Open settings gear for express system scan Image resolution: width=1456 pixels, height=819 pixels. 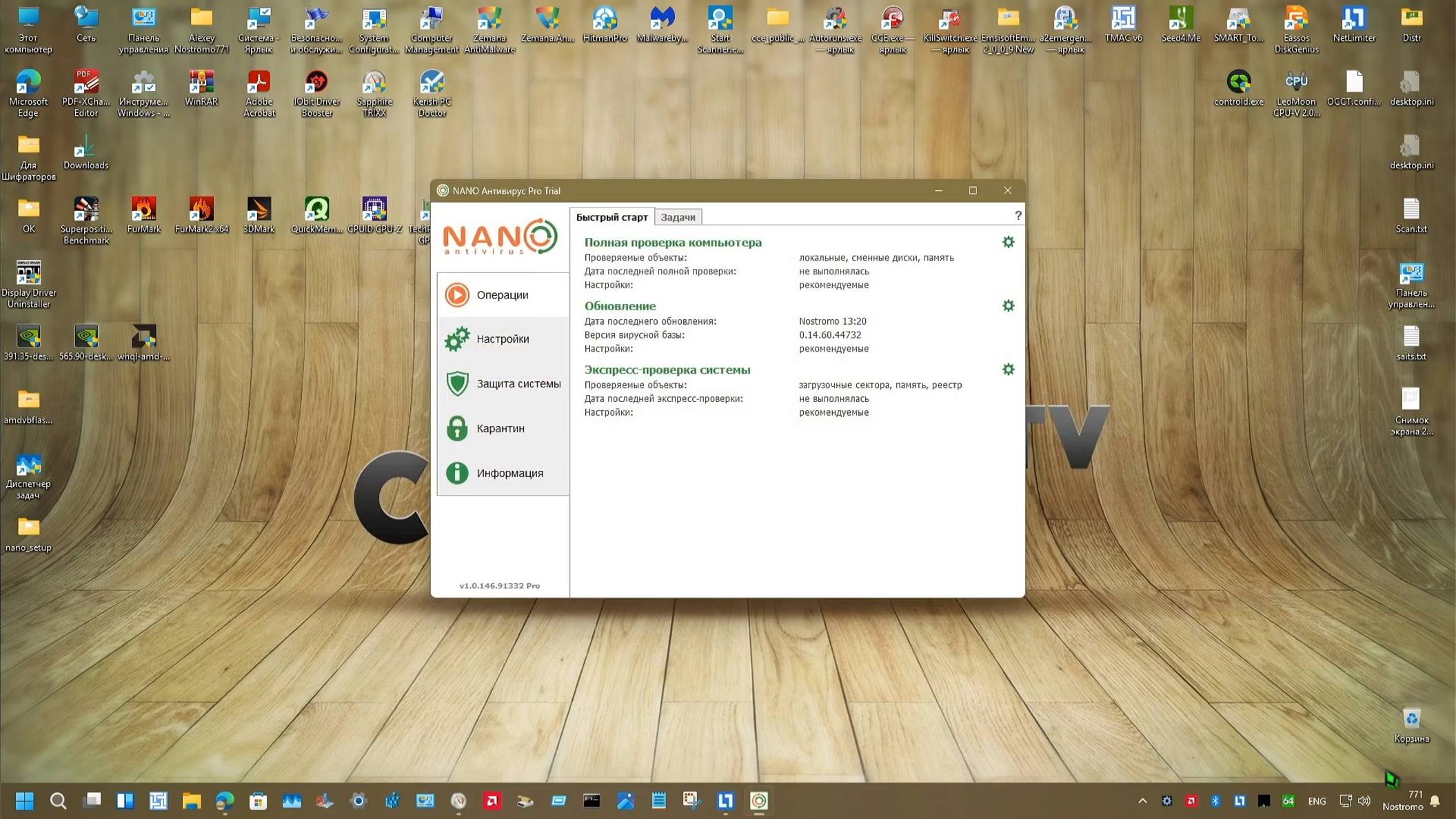1008,370
